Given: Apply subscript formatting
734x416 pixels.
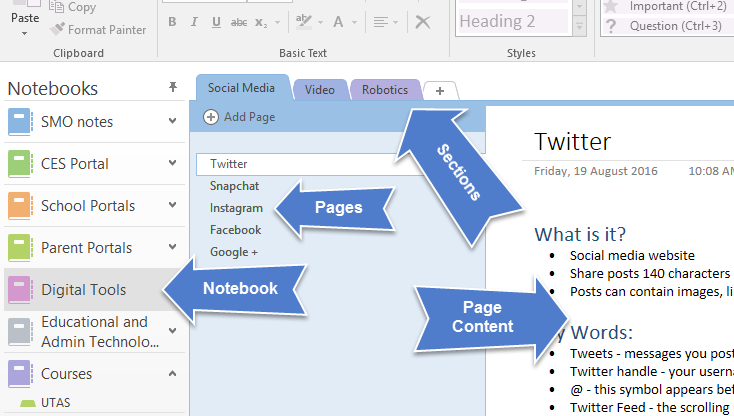Looking at the screenshot, I should point(261,22).
